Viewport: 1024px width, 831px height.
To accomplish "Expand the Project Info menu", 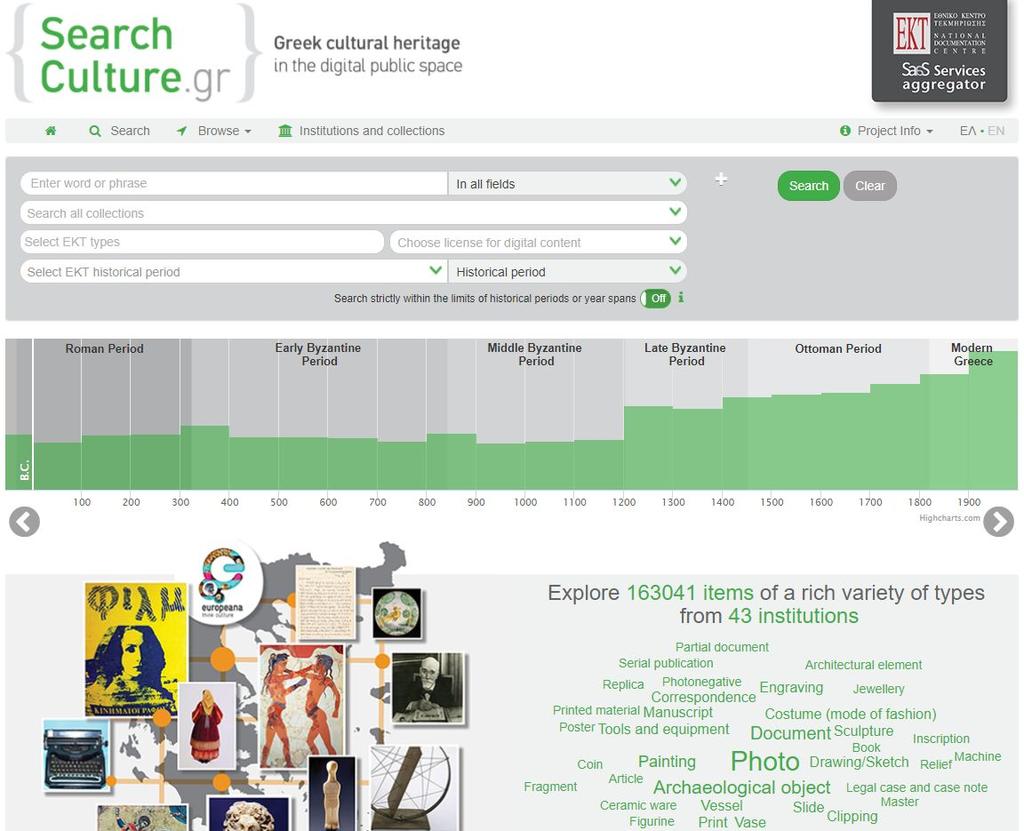I will click(x=895, y=131).
